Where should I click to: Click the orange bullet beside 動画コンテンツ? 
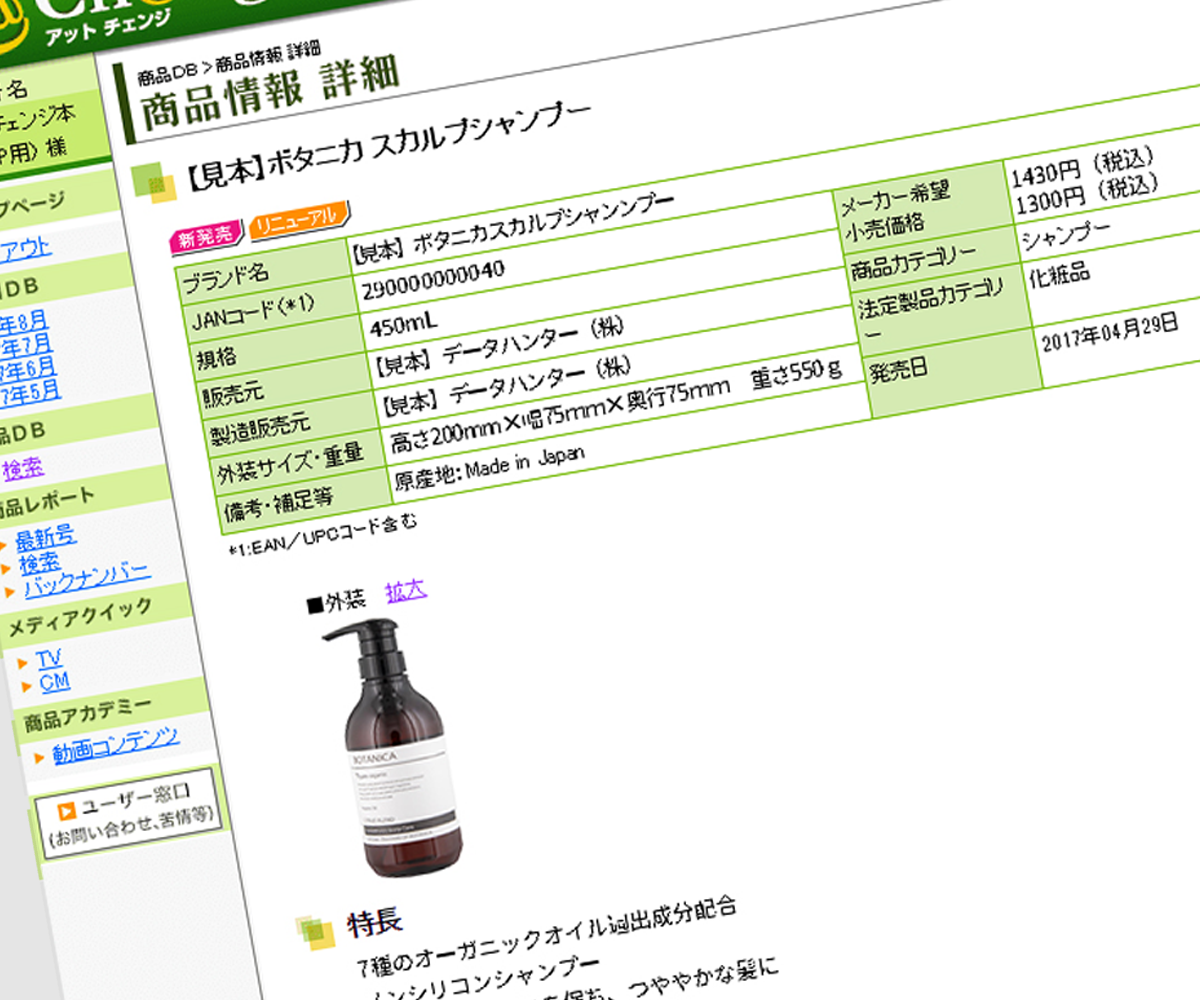click(39, 759)
